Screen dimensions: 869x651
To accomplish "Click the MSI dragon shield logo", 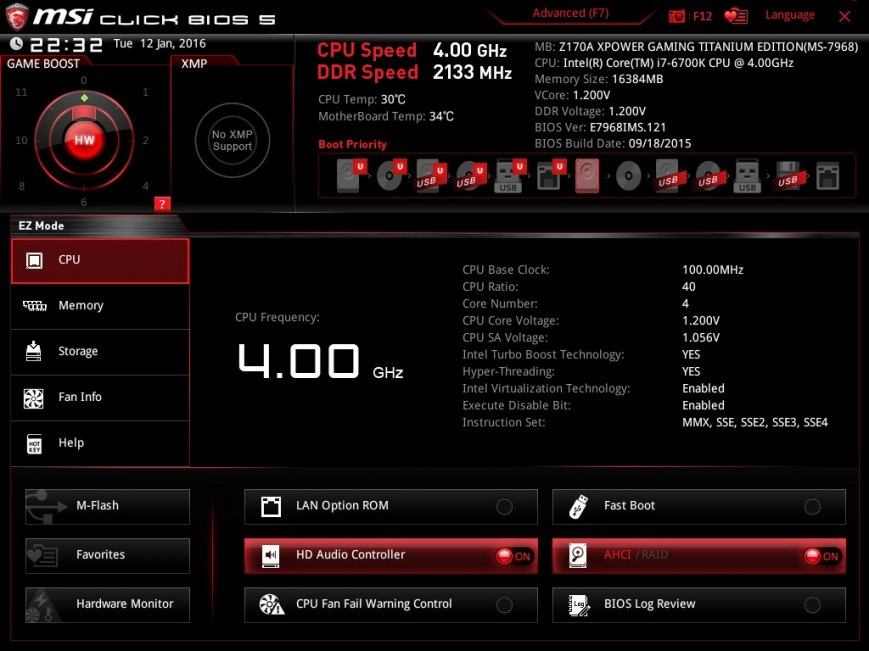I will tap(16, 17).
